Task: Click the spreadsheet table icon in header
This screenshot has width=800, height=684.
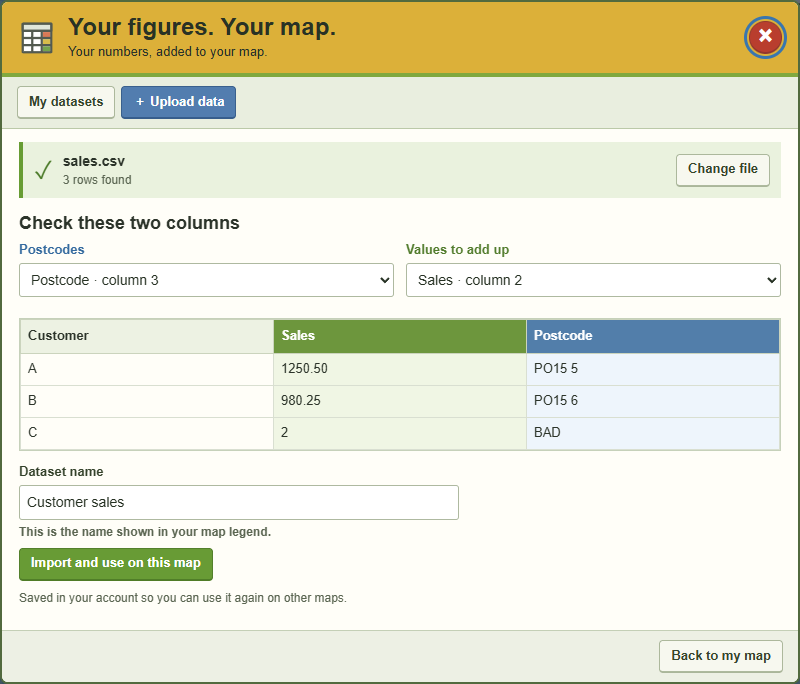Action: (37, 38)
